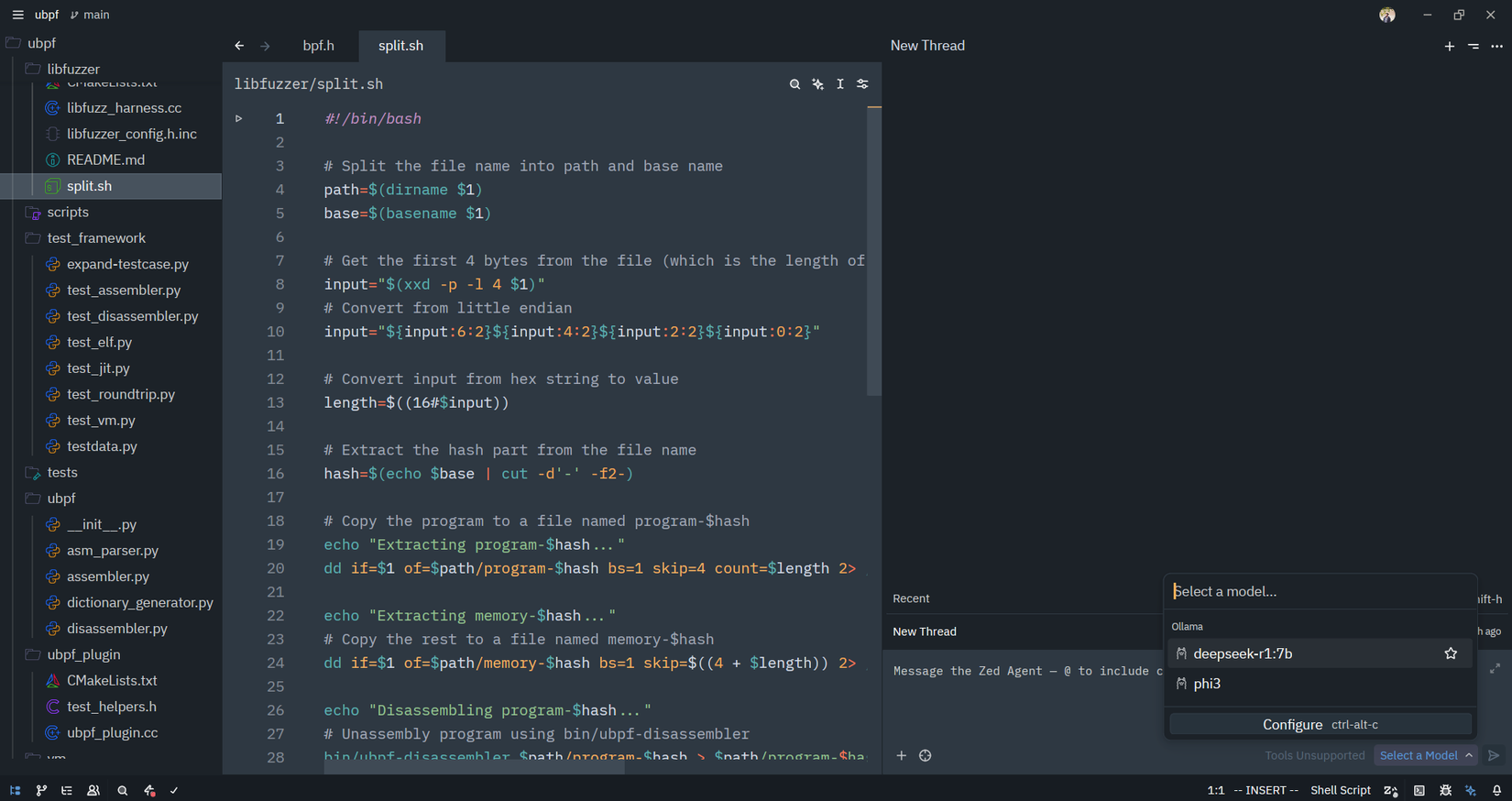Image resolution: width=1512 pixels, height=801 pixels.
Task: Open thread history icon in agent panel
Action: tap(1474, 46)
